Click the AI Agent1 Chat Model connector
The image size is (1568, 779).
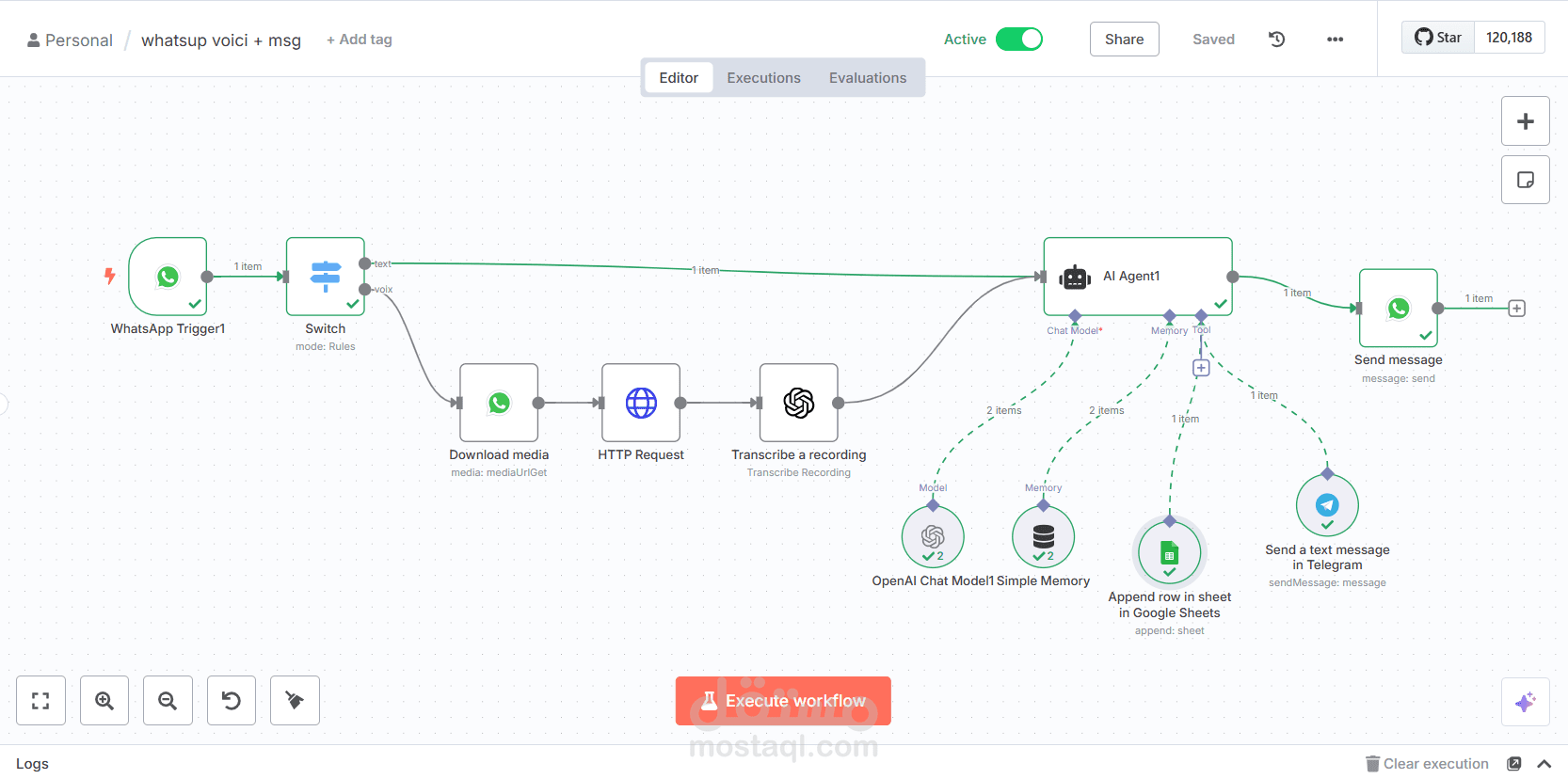coord(1075,315)
